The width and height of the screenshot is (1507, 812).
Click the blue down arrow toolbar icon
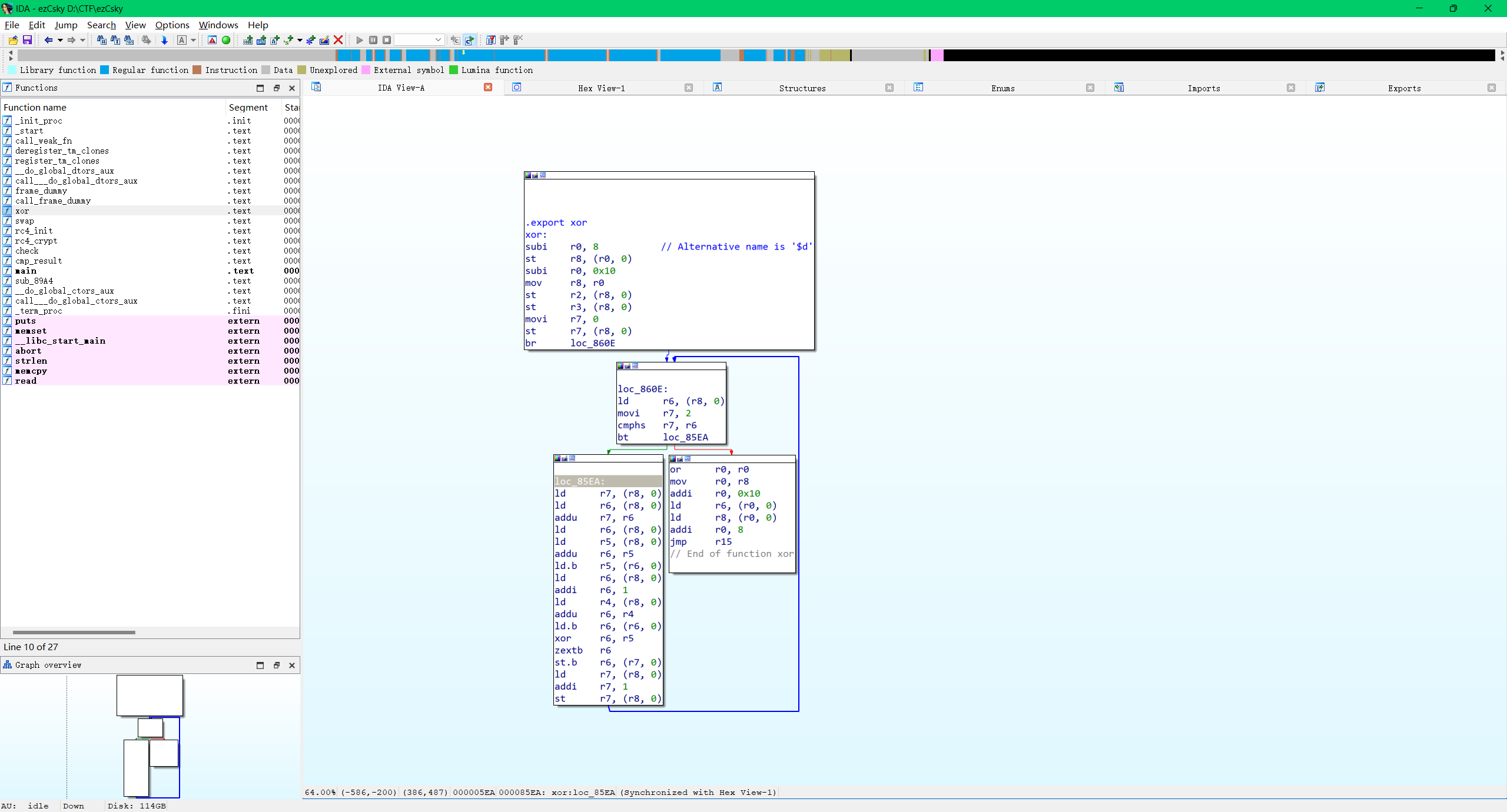pyautogui.click(x=164, y=40)
